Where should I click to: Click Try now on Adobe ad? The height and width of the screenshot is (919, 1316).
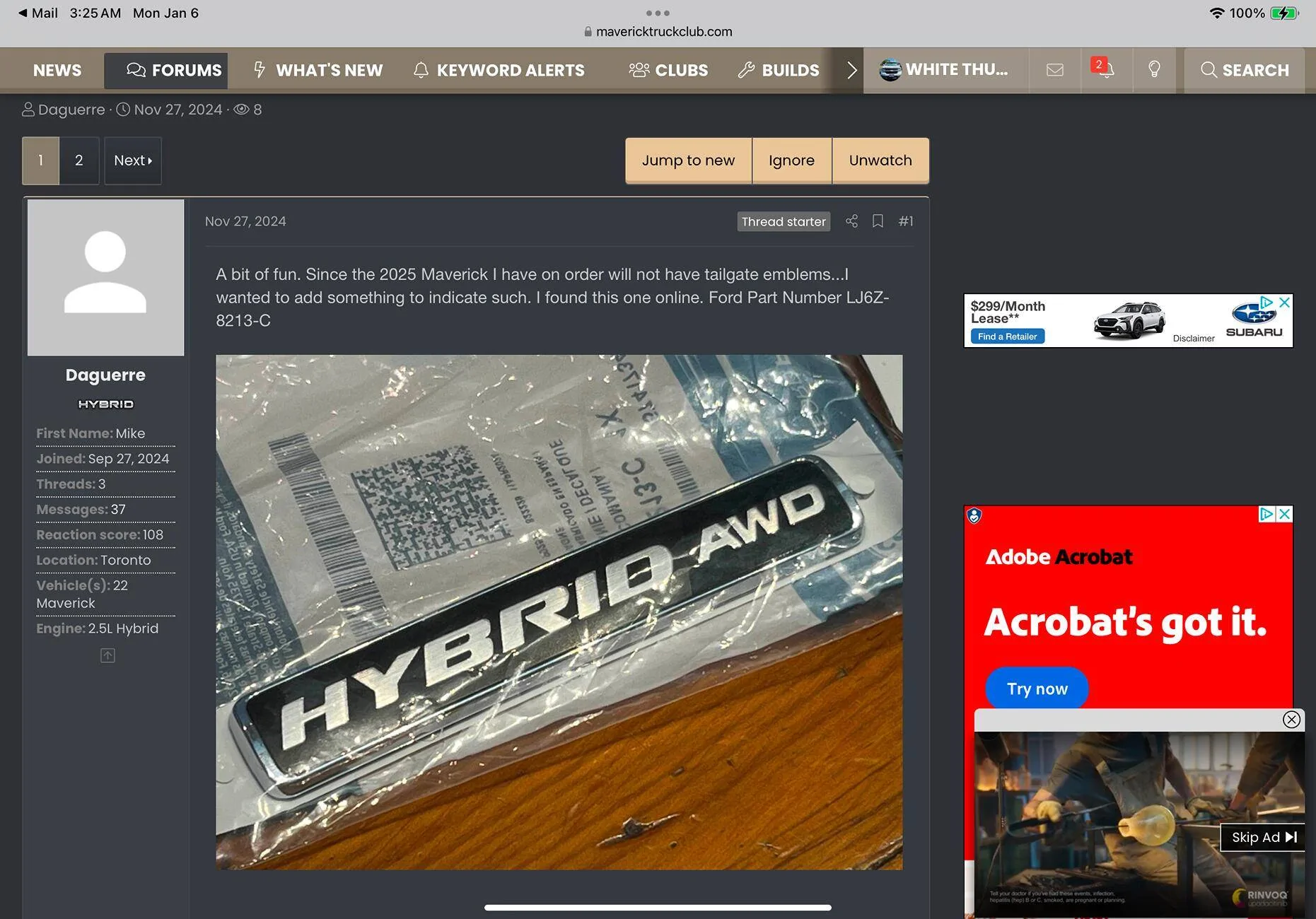click(1037, 689)
